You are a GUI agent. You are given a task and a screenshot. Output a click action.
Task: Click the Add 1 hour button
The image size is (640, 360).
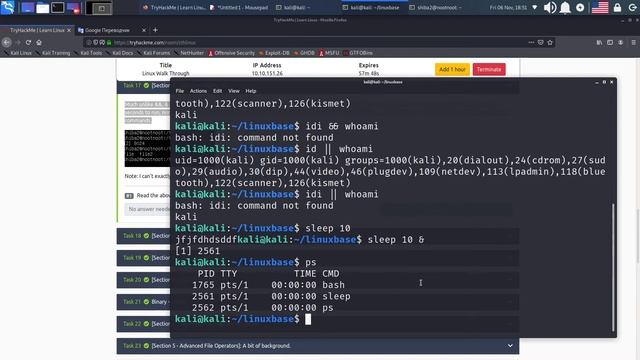pyautogui.click(x=452, y=69)
